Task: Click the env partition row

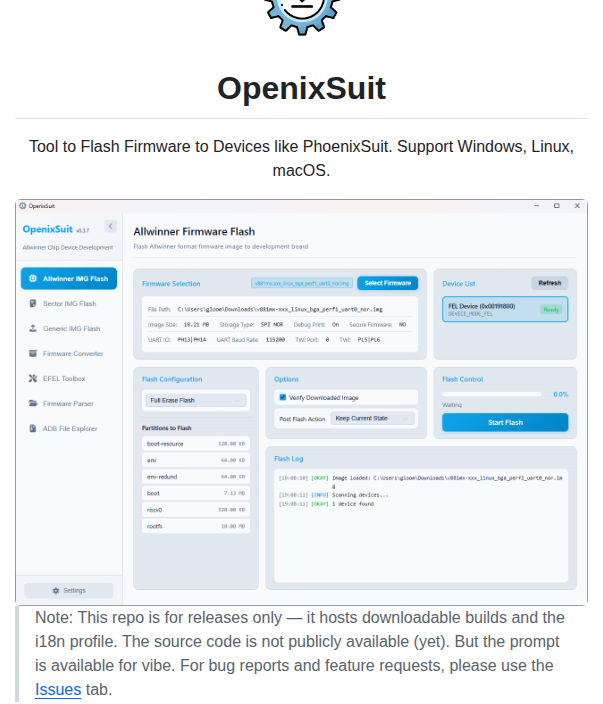Action: 196,460
